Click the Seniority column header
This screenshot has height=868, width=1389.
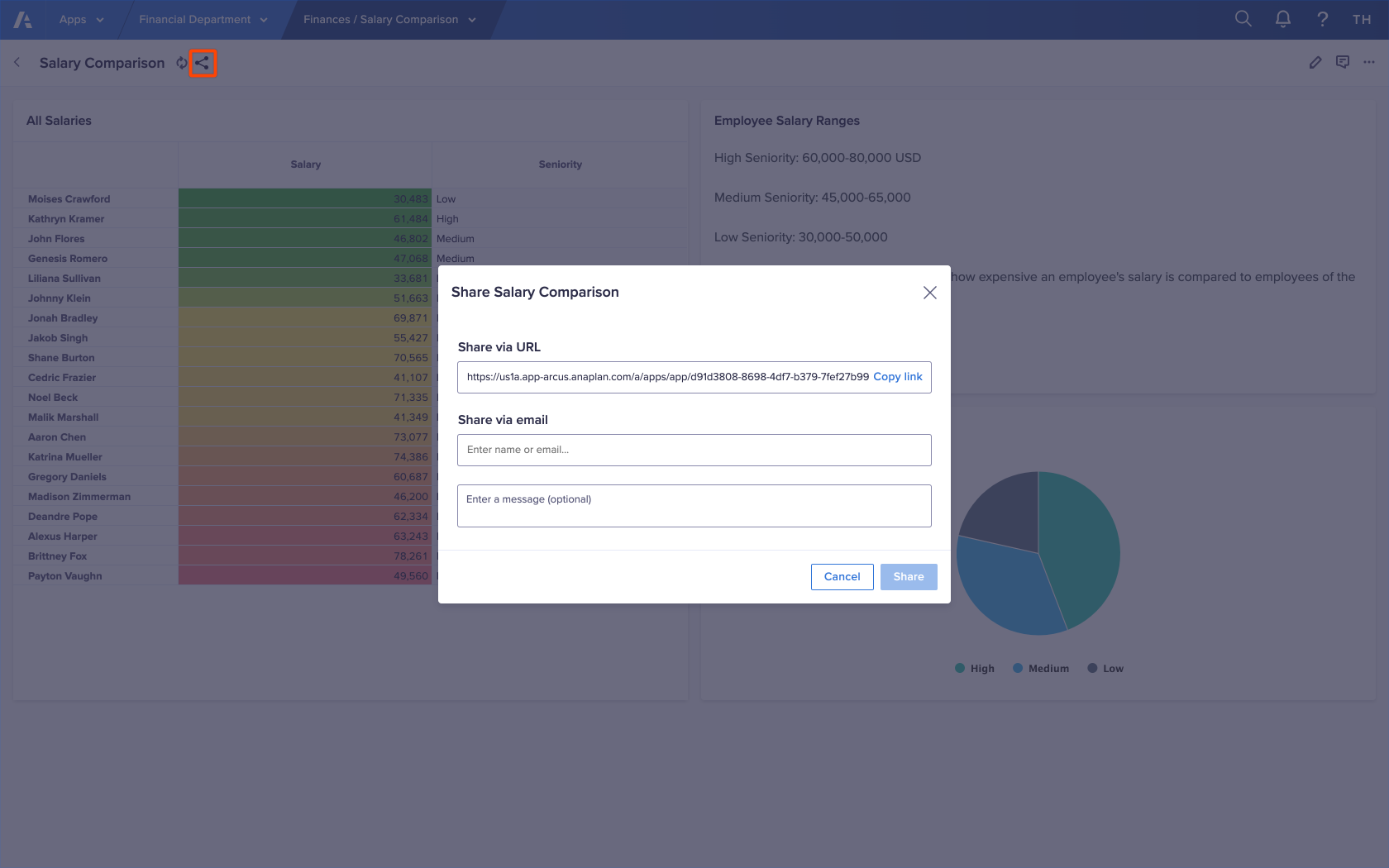[560, 165]
